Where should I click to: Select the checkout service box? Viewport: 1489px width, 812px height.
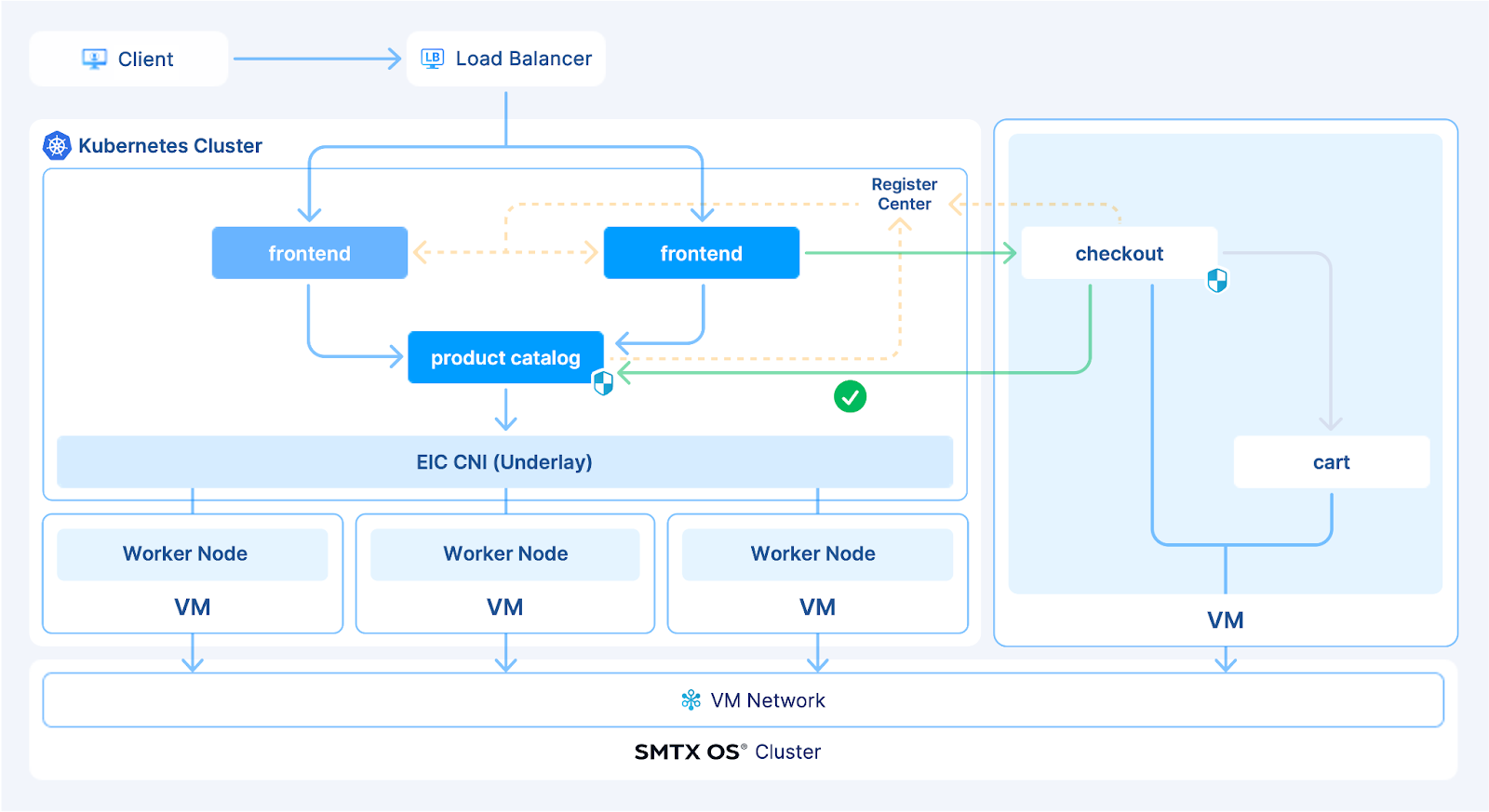click(1119, 253)
